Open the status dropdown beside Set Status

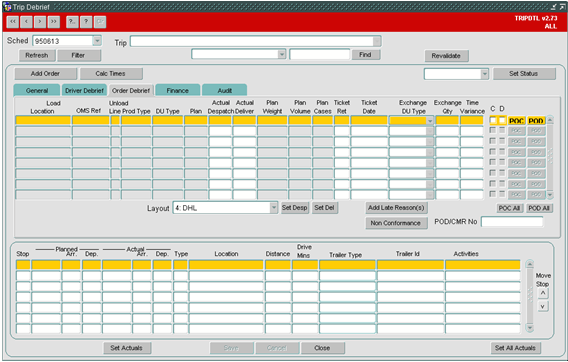(x=484, y=74)
